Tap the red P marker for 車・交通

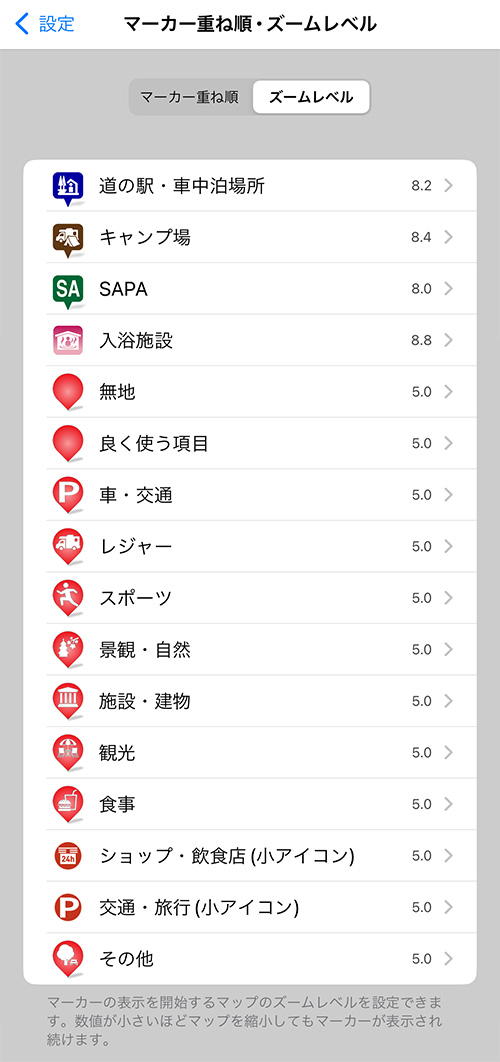pyautogui.click(x=68, y=494)
